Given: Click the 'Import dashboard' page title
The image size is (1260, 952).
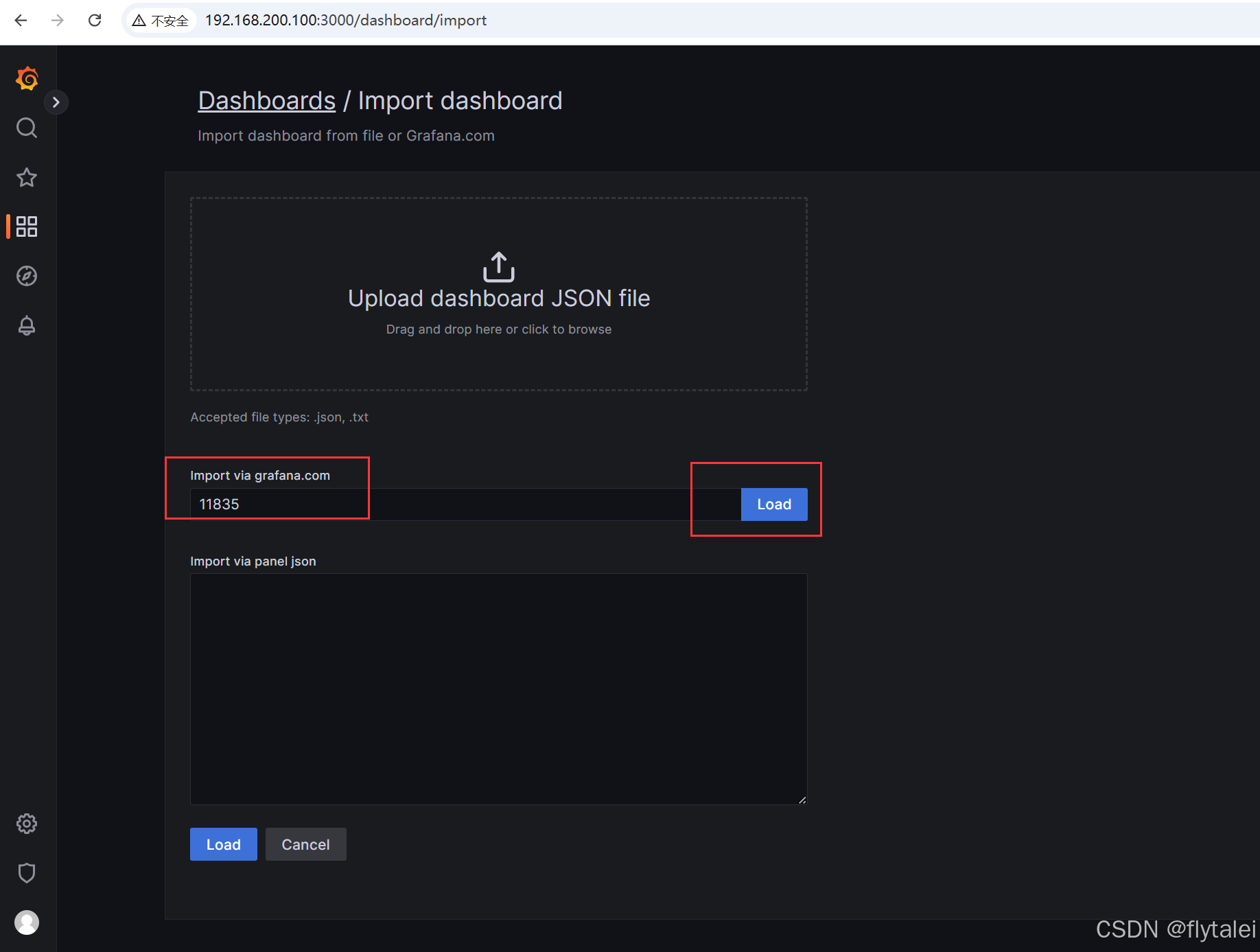Looking at the screenshot, I should click(460, 101).
